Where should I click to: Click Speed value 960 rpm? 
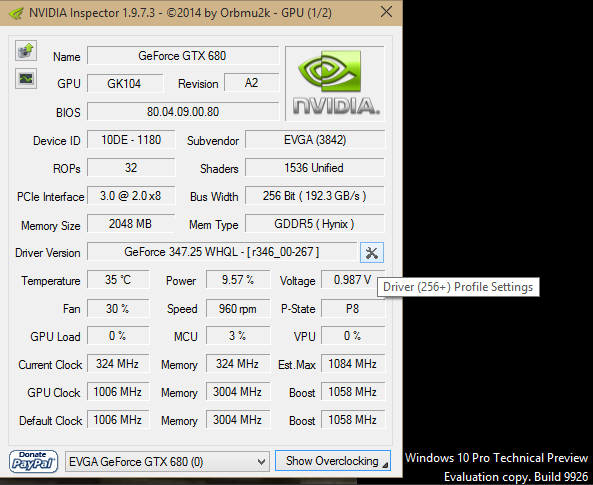pyautogui.click(x=238, y=308)
